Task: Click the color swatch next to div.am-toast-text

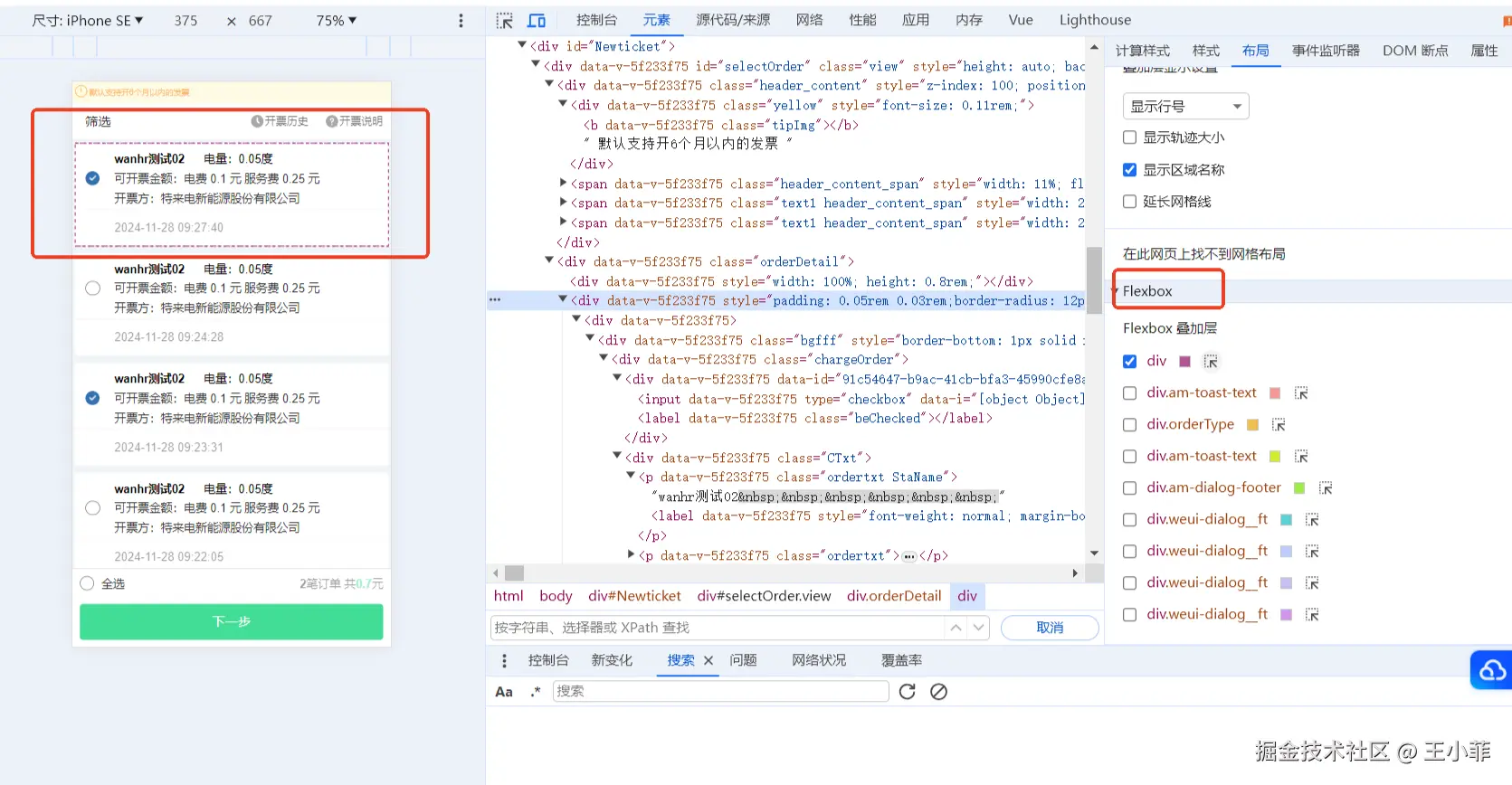Action: (1275, 393)
